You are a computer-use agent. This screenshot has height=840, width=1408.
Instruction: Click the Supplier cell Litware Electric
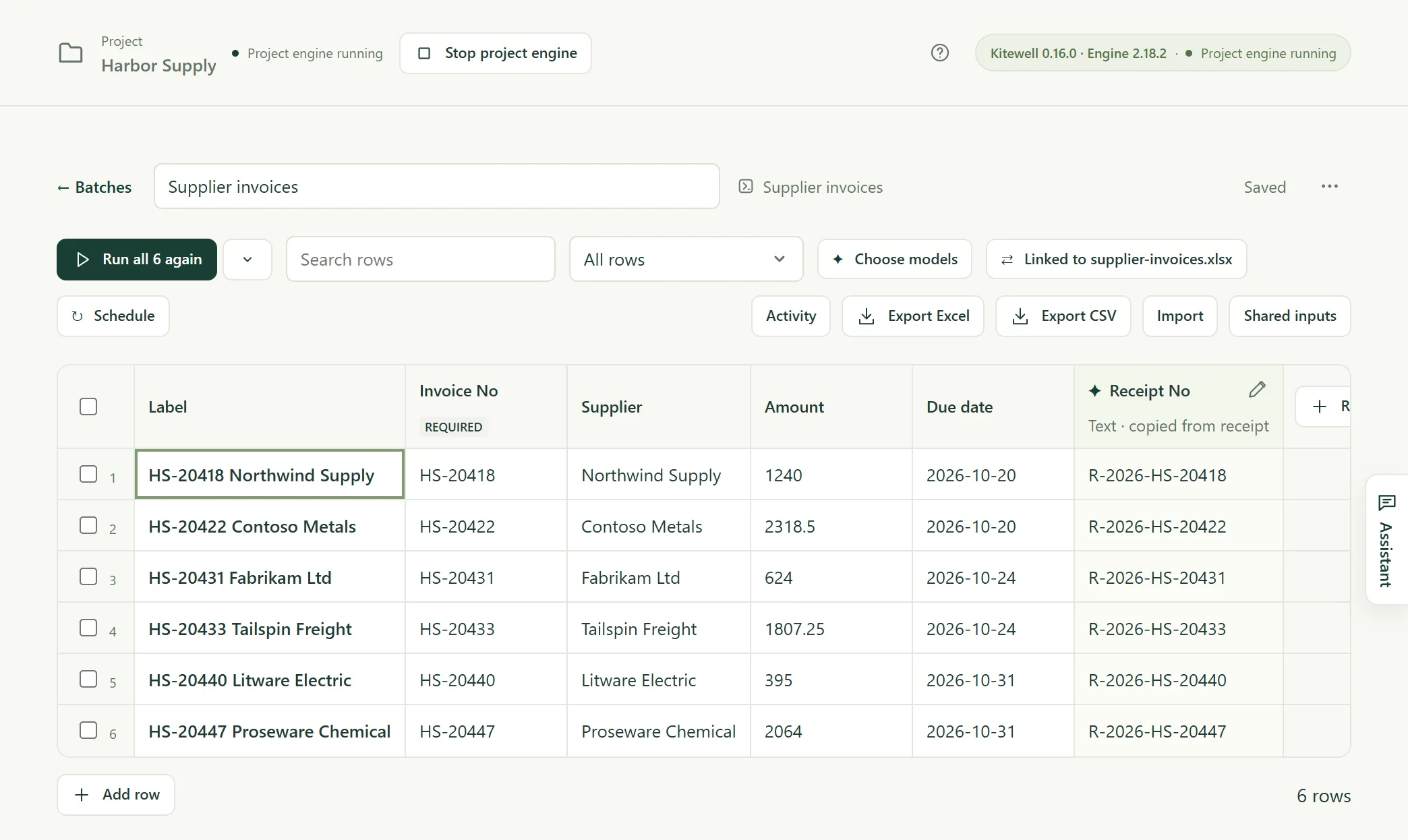coord(658,680)
